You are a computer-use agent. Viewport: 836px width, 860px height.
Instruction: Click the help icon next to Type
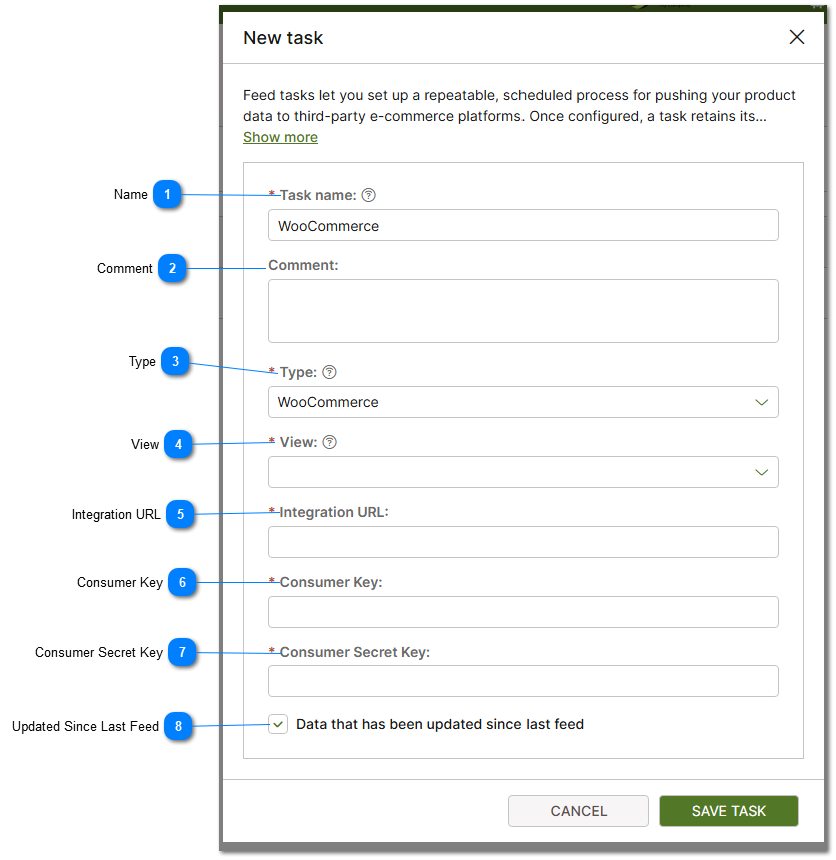329,372
